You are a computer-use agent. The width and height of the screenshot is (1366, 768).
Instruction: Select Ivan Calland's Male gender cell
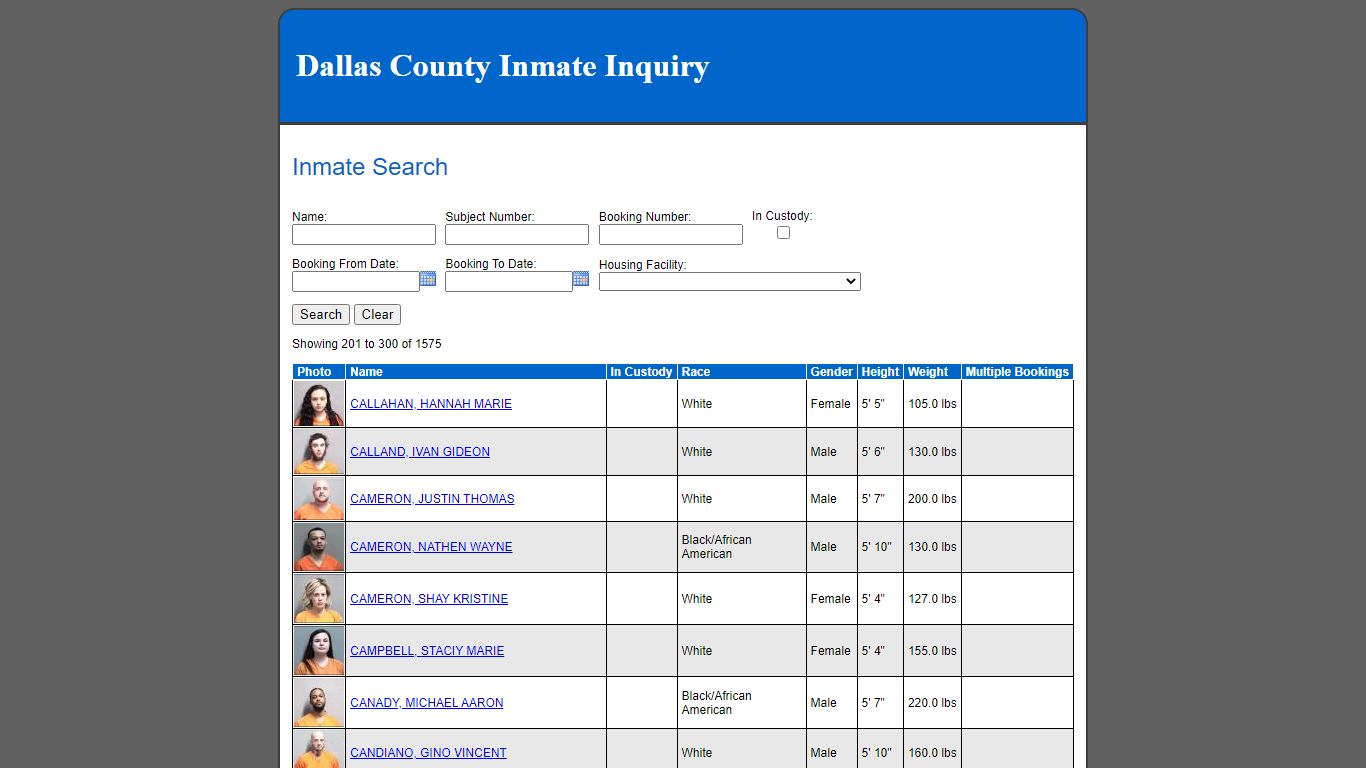832,452
